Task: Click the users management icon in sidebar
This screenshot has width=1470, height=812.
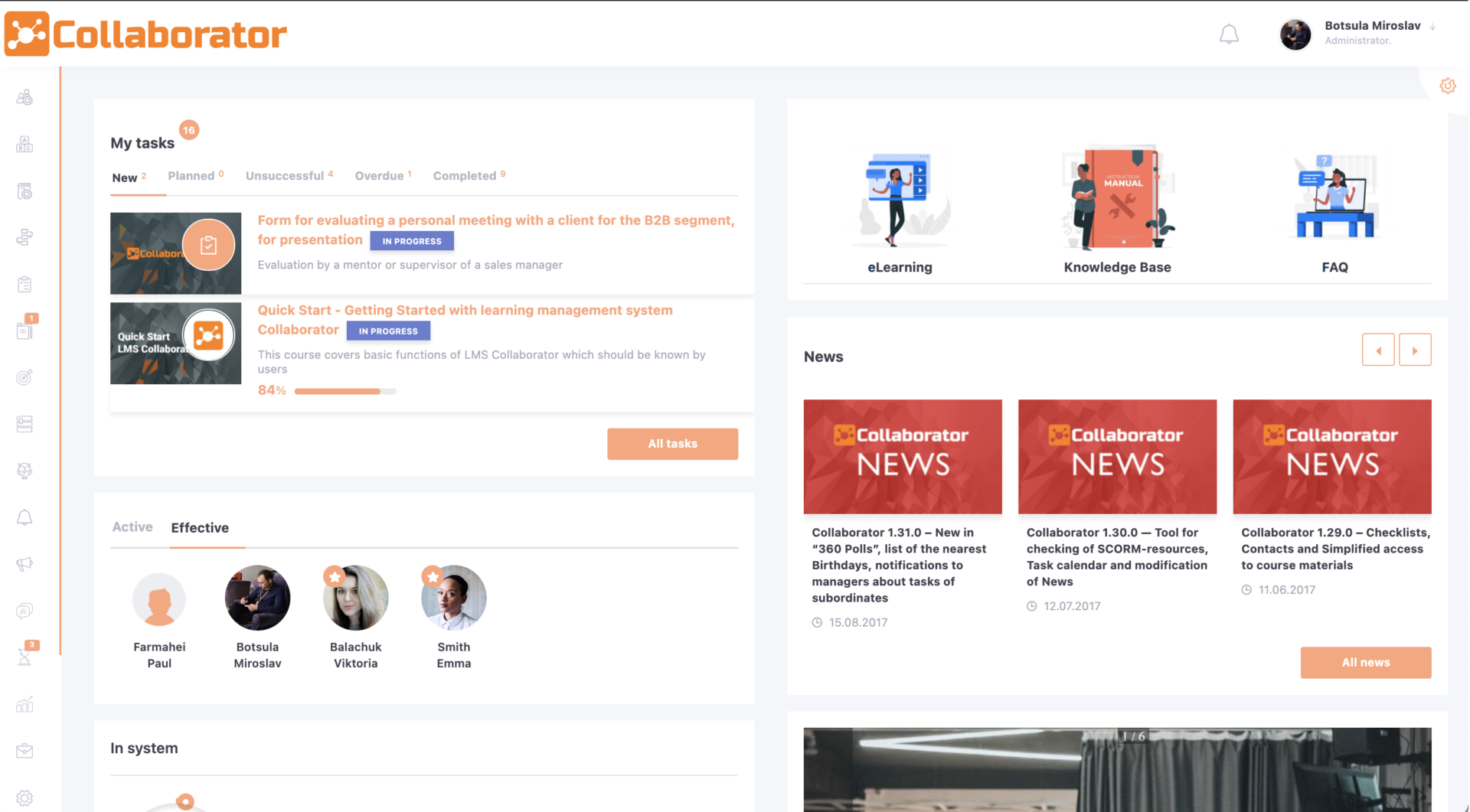Action: click(24, 97)
